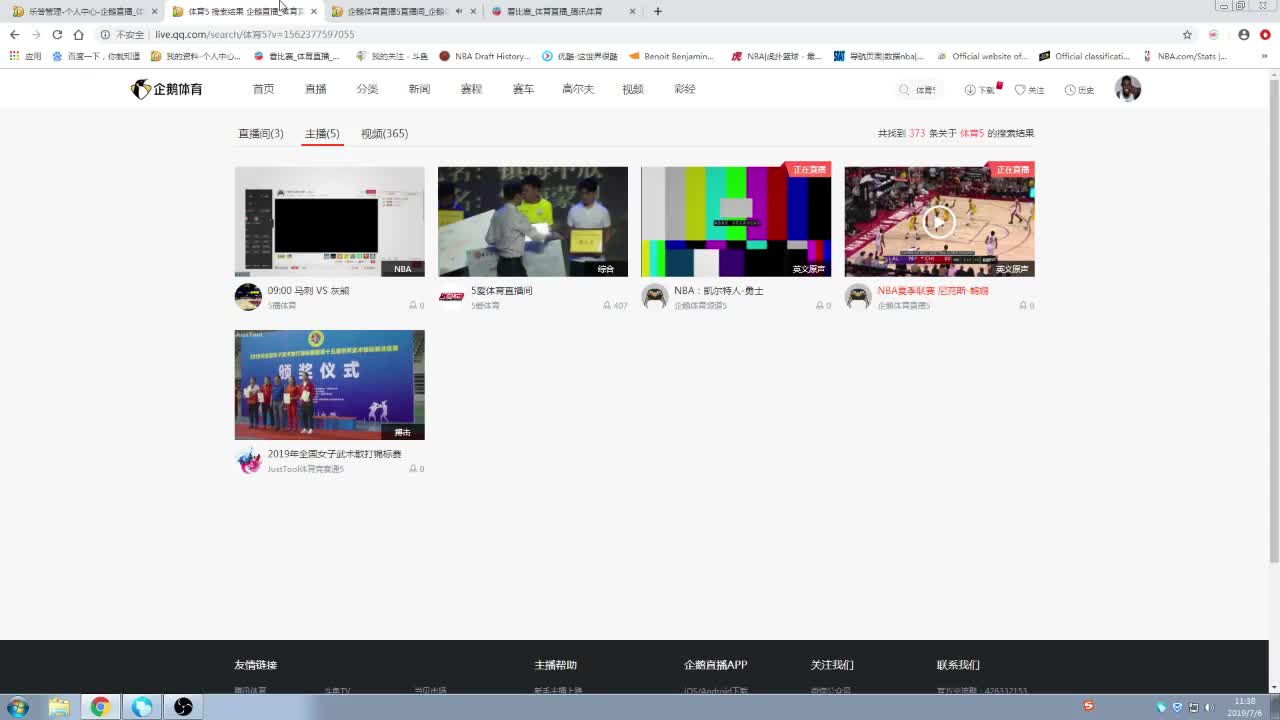
Task: Switch to the 视频(365) results tab
Action: coord(384,134)
